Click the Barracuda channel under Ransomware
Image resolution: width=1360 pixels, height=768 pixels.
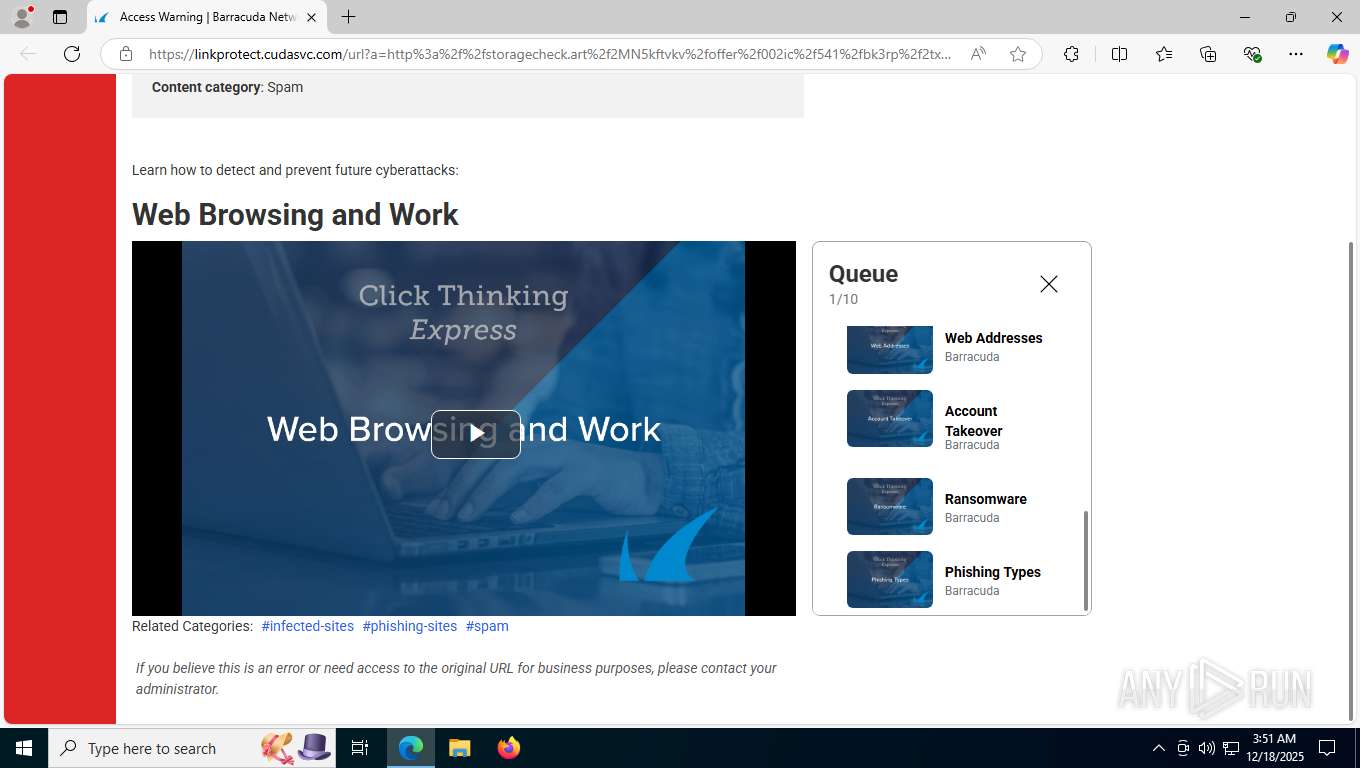pos(972,518)
